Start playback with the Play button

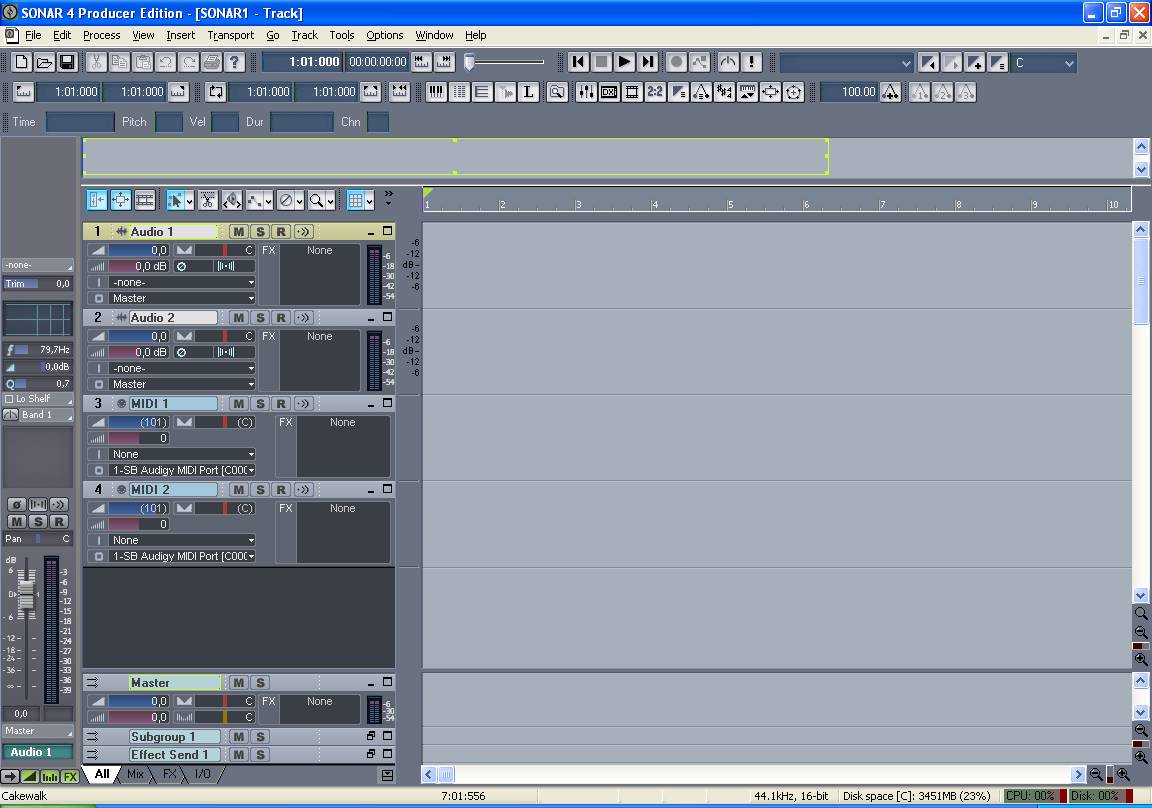pyautogui.click(x=624, y=62)
